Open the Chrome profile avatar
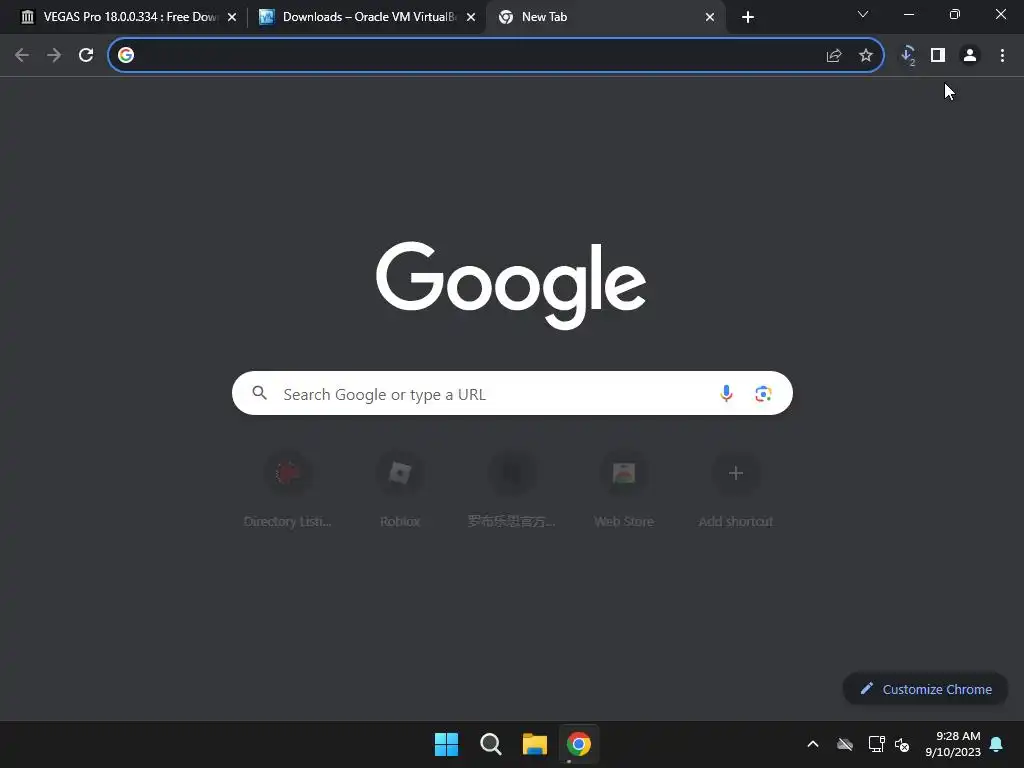 point(970,56)
